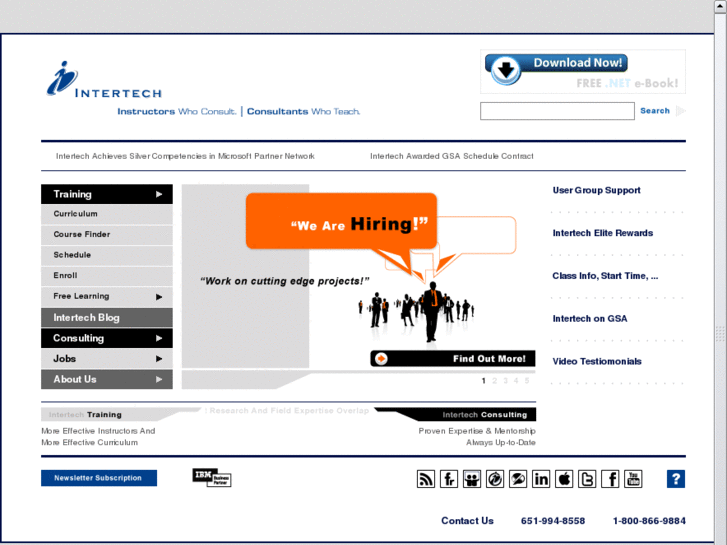
Task: Click the speech bubble blog icon
Action: point(518,479)
